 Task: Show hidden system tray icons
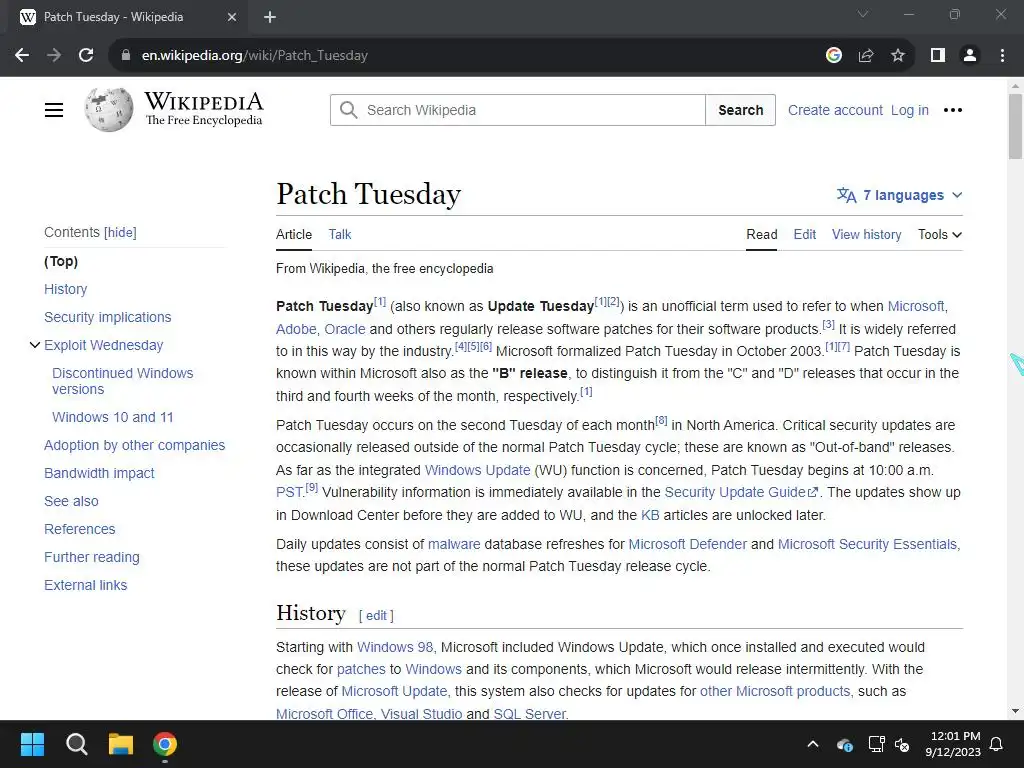[813, 744]
